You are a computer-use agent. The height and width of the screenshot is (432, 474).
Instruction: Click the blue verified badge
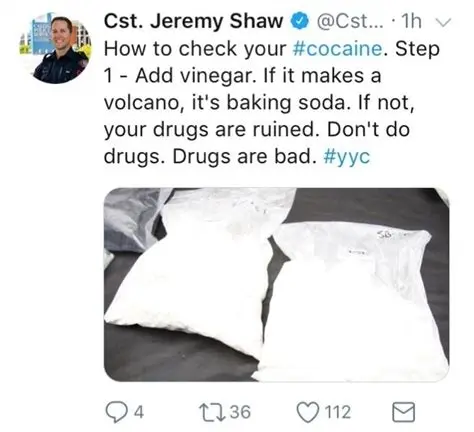(x=300, y=22)
